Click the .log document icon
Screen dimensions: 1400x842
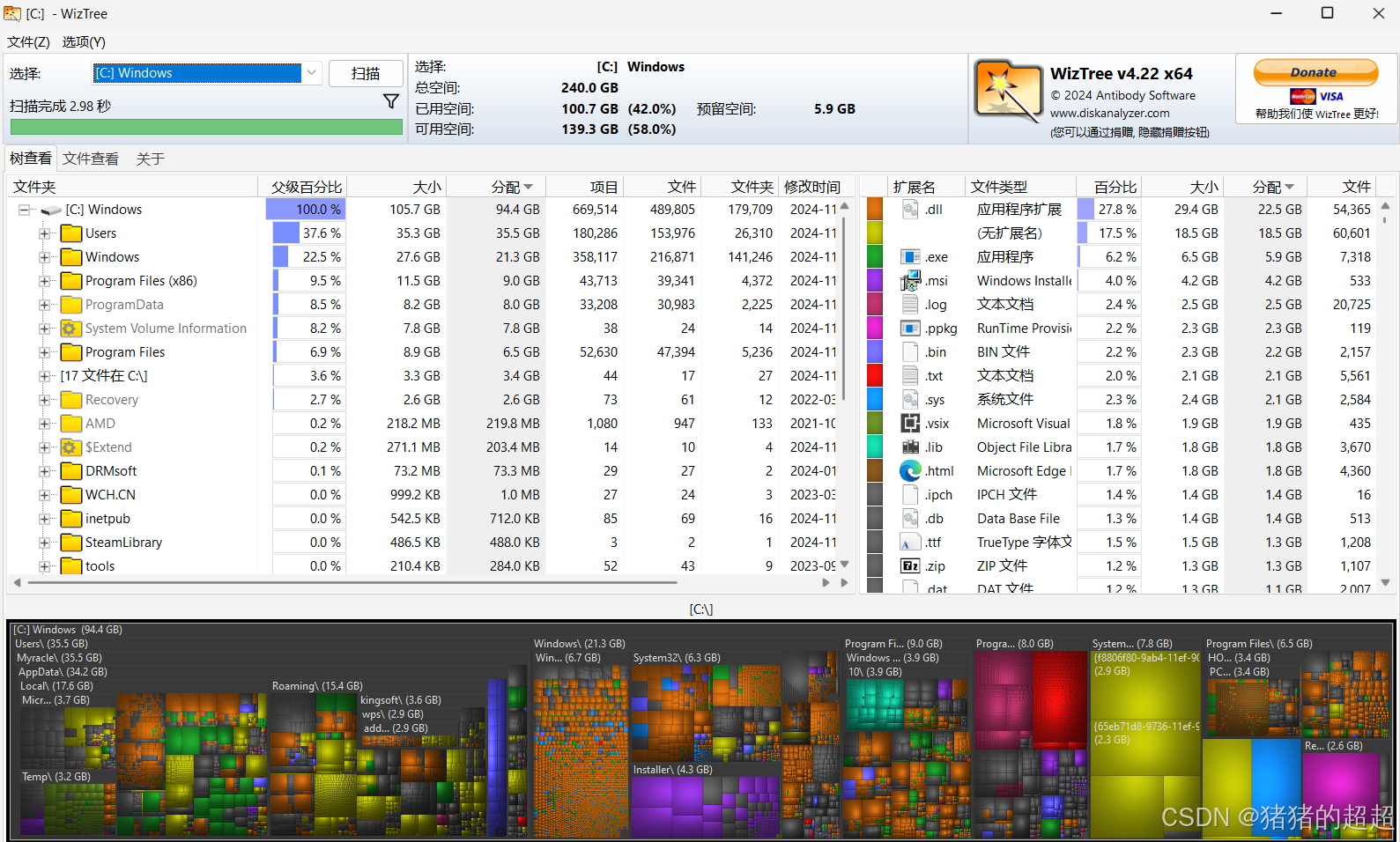(910, 305)
